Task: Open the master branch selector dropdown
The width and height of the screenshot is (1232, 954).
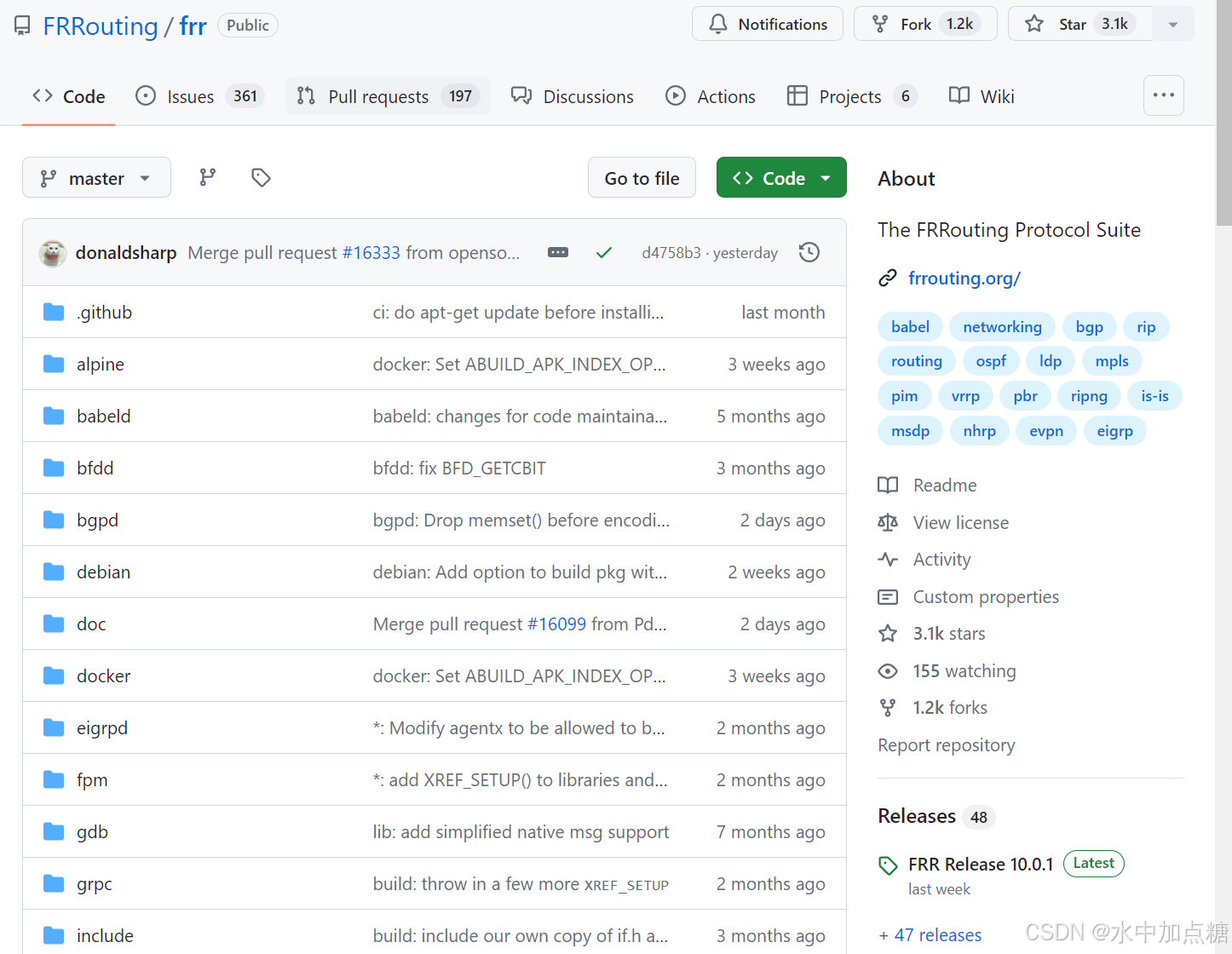Action: pyautogui.click(x=96, y=177)
